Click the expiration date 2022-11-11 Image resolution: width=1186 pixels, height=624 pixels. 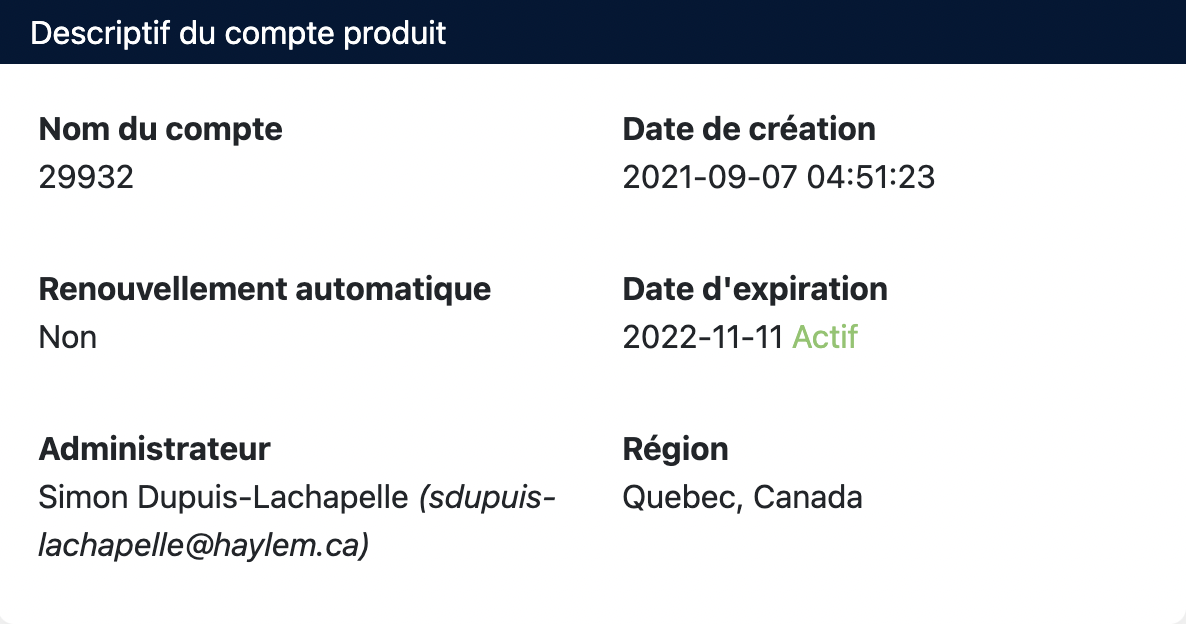tap(702, 337)
